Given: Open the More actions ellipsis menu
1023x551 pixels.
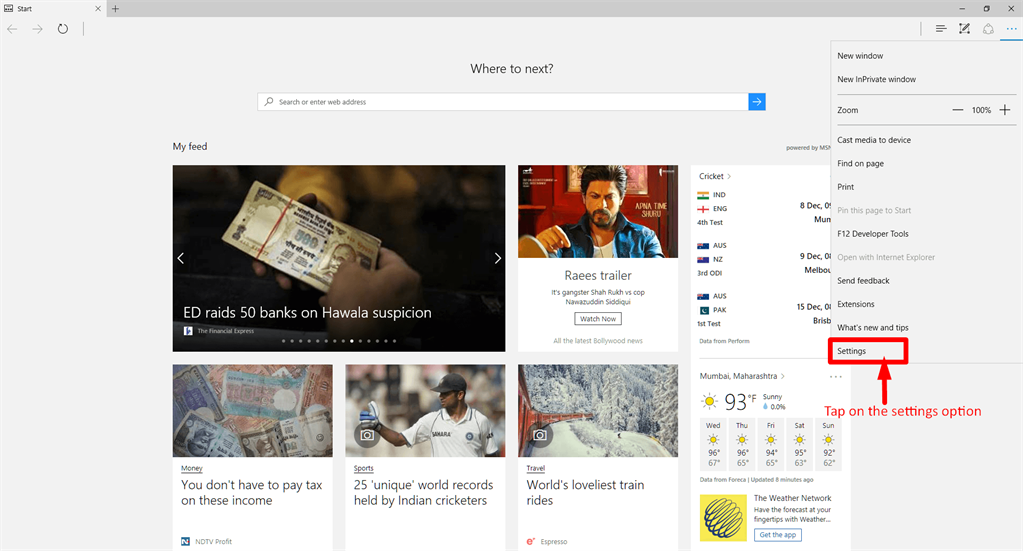Looking at the screenshot, I should point(1011,29).
